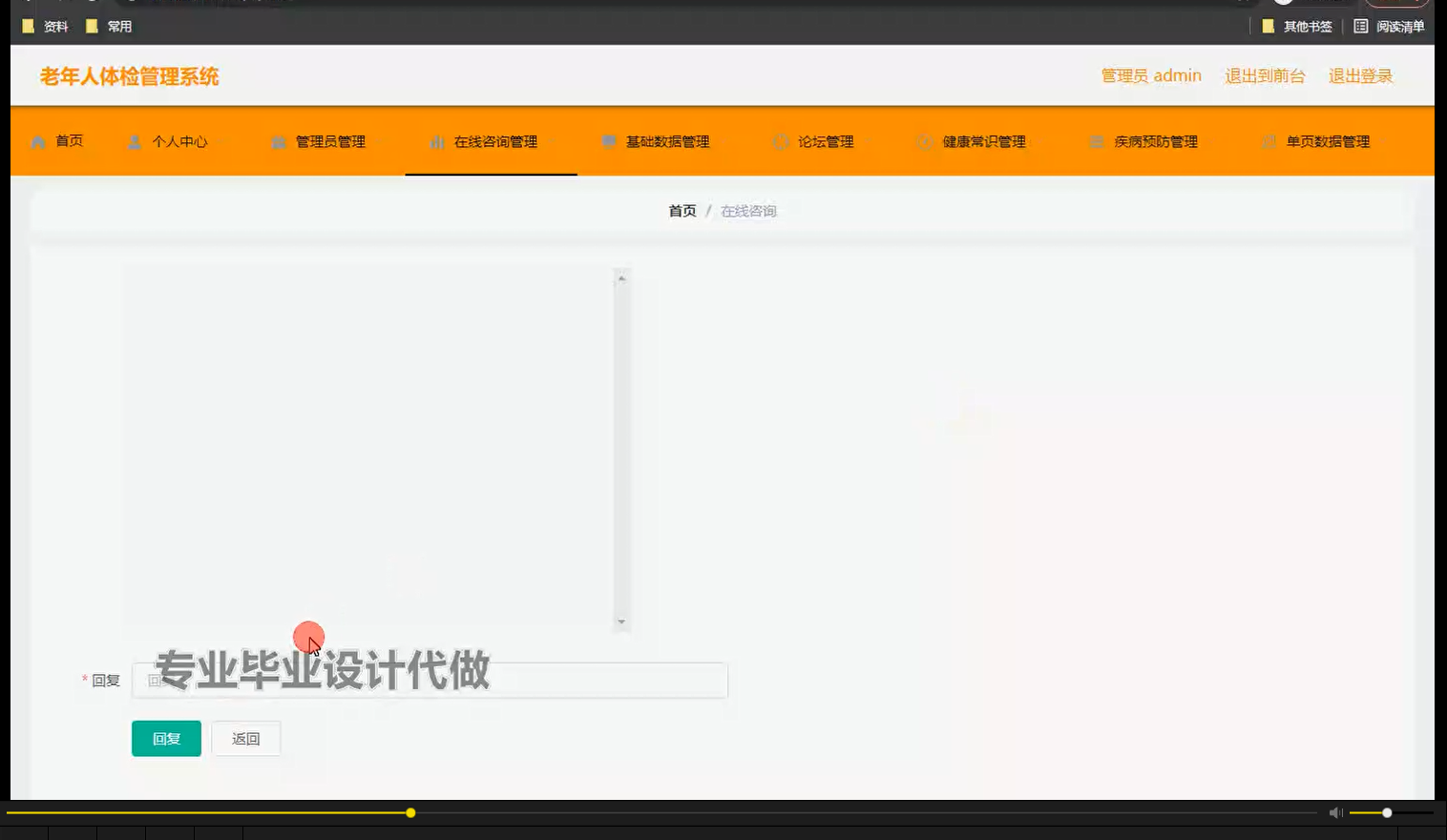Viewport: 1447px width, 840px height.
Task: Click inside the 回复 reply input field
Action: click(x=430, y=680)
